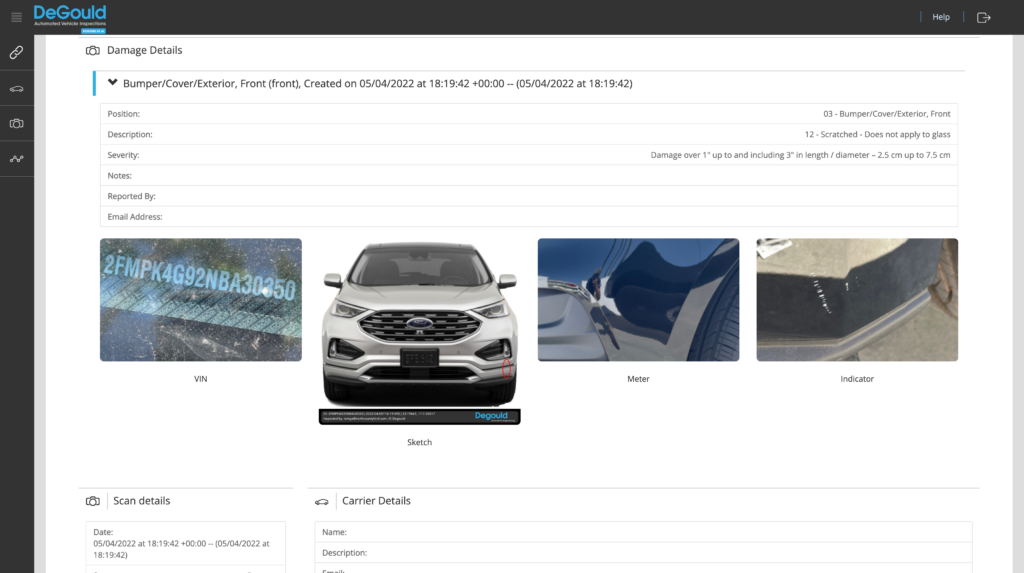
Task: Open the Meter photo thumbnail
Action: [638, 299]
